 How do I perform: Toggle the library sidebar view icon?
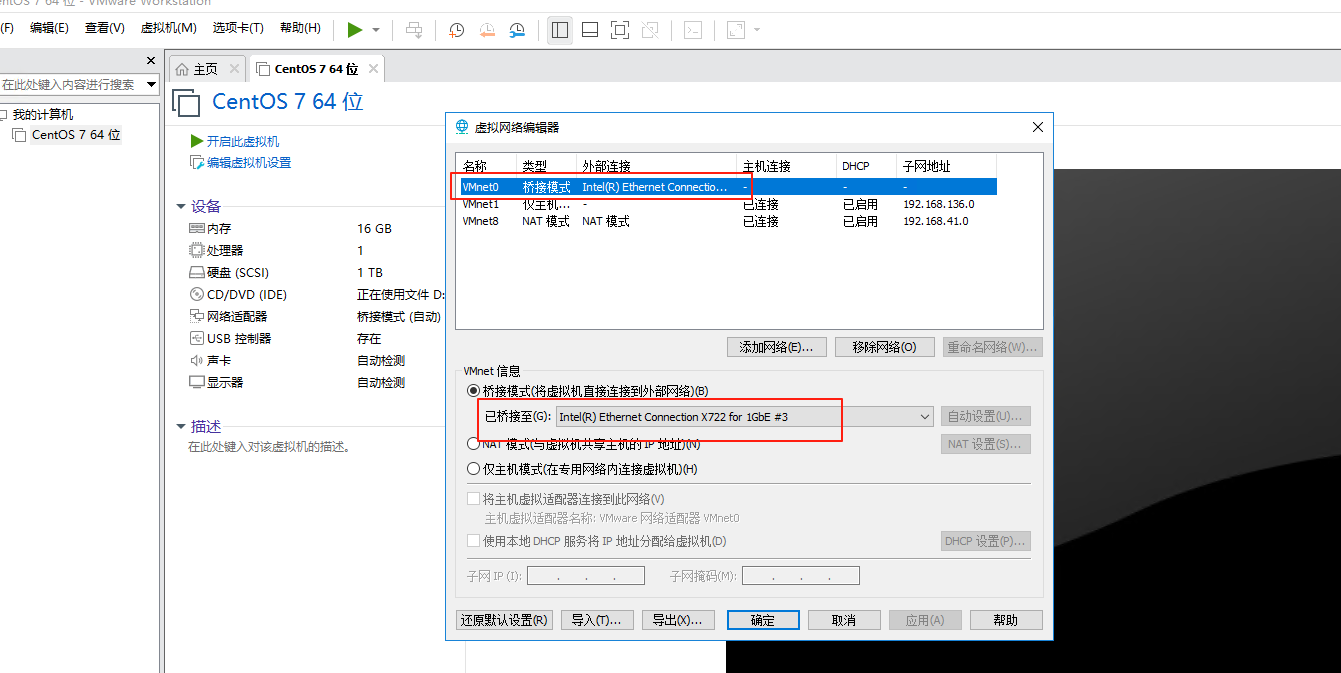coord(560,30)
